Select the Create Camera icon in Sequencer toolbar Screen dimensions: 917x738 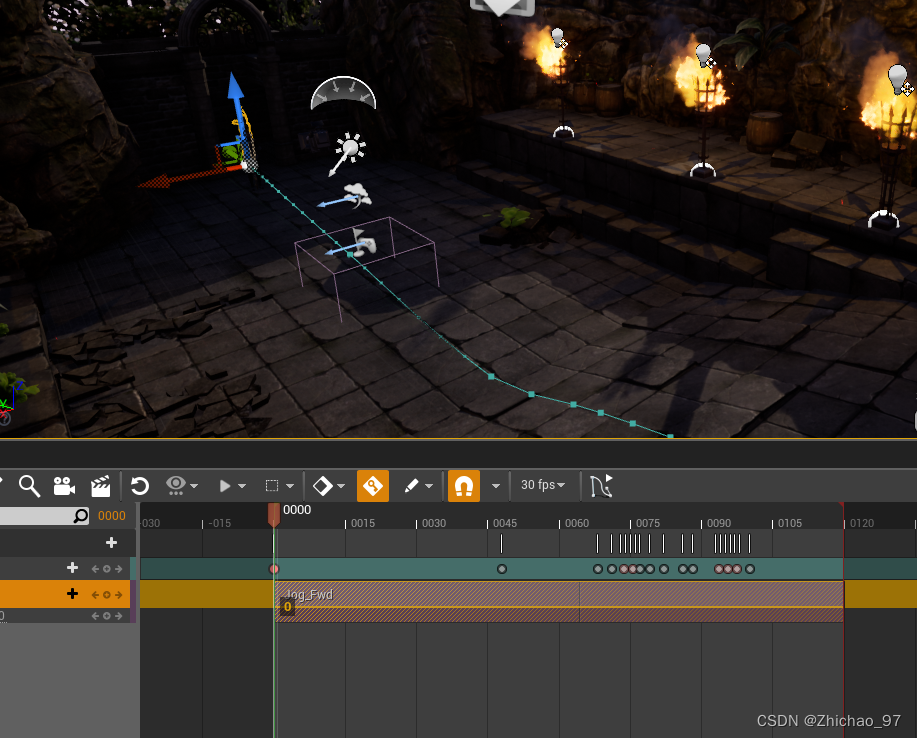[64, 485]
